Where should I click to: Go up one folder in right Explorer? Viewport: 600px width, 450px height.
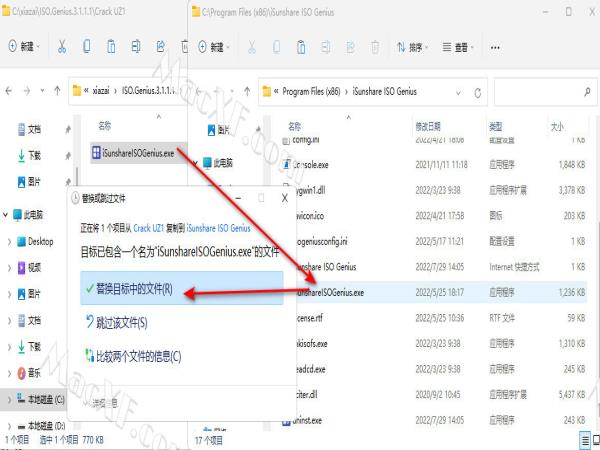coord(247,91)
